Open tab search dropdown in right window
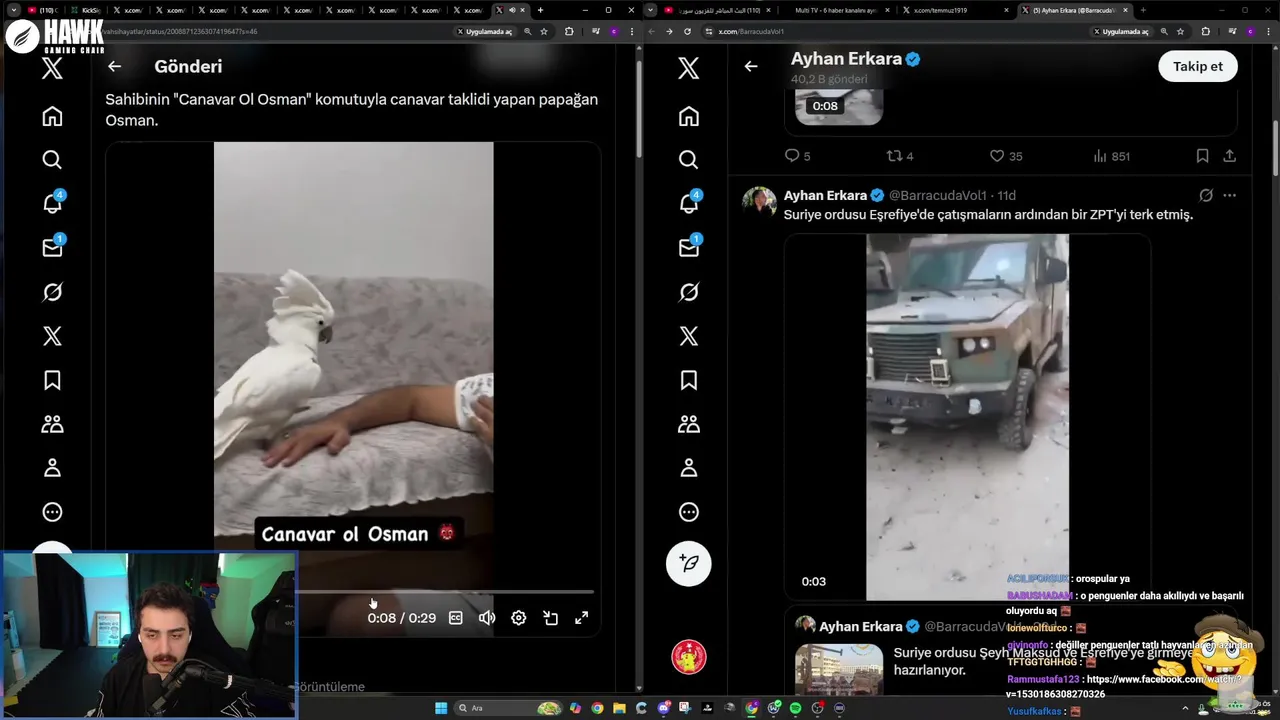The height and width of the screenshot is (720, 1280). tap(651, 10)
